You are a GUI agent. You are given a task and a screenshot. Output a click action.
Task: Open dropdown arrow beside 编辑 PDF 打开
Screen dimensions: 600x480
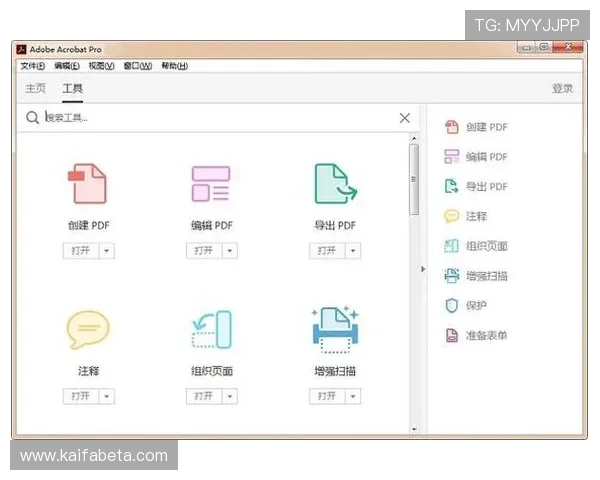point(230,251)
